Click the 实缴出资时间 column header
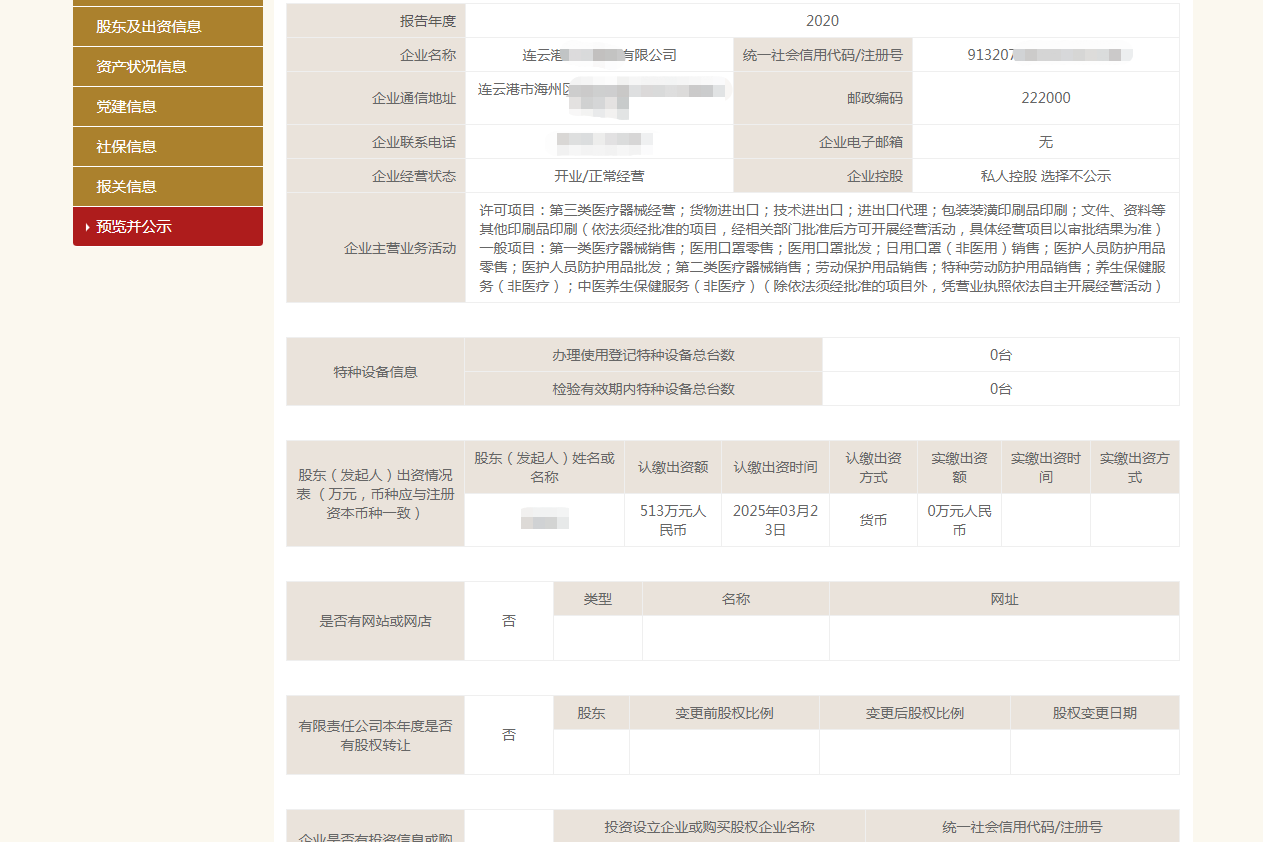This screenshot has width=1263, height=842. [1046, 467]
